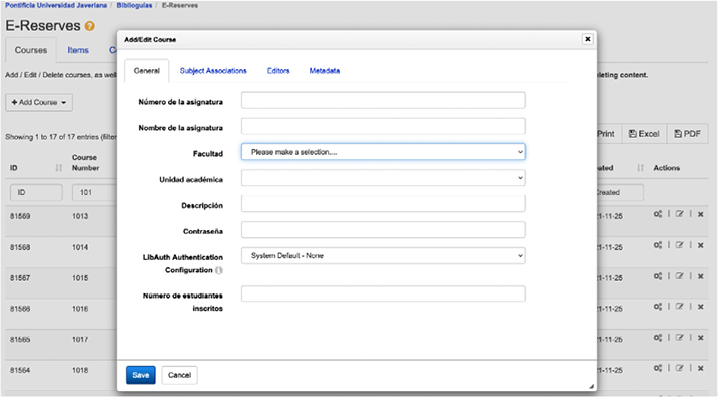Viewport: 719px width, 399px height.
Task: Select course number cell 1016
Action: (x=80, y=309)
